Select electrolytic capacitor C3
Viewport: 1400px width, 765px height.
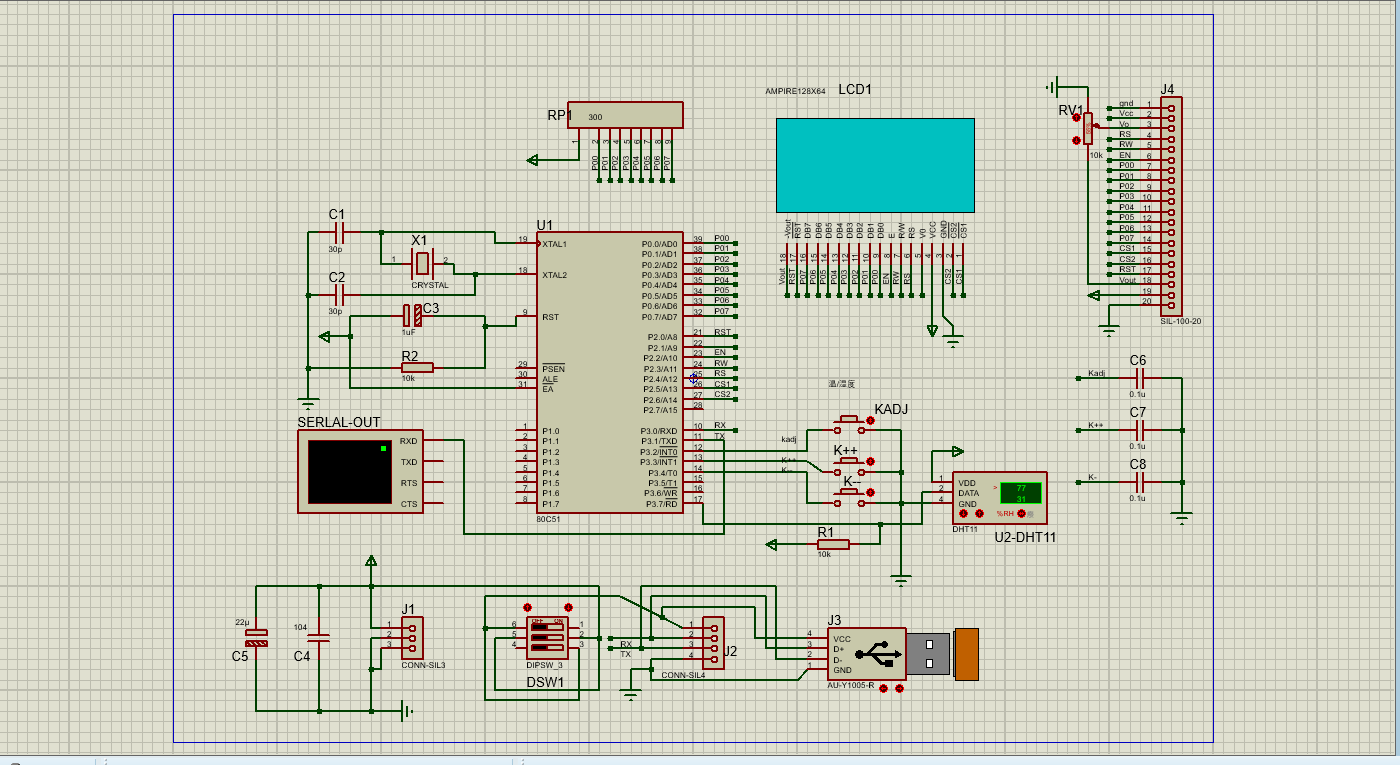coord(412,315)
